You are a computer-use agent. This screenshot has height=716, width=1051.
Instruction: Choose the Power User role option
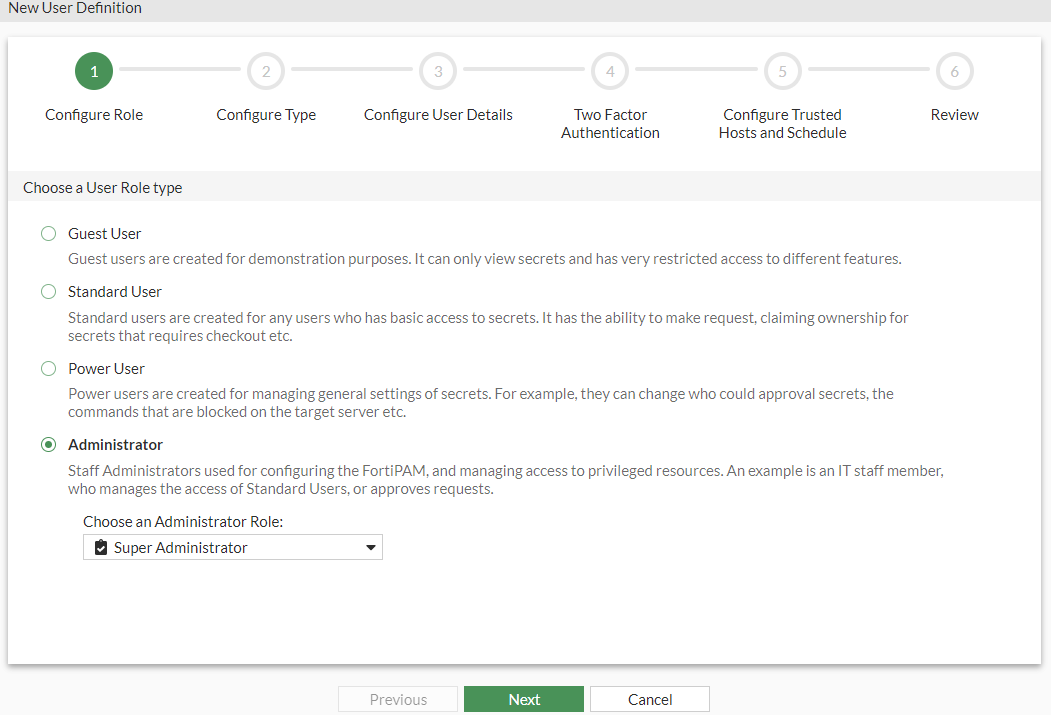tap(48, 368)
